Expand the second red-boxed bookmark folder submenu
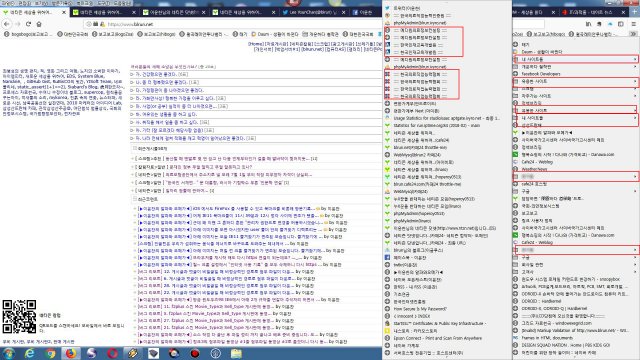The height and width of the screenshot is (360, 640). pos(576,81)
